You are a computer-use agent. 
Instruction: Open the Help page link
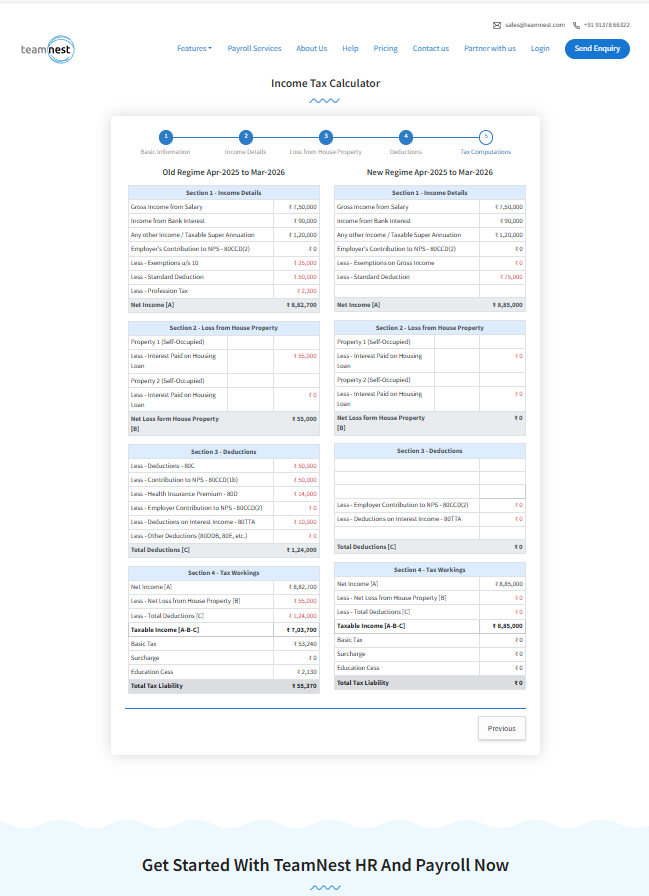coord(350,49)
